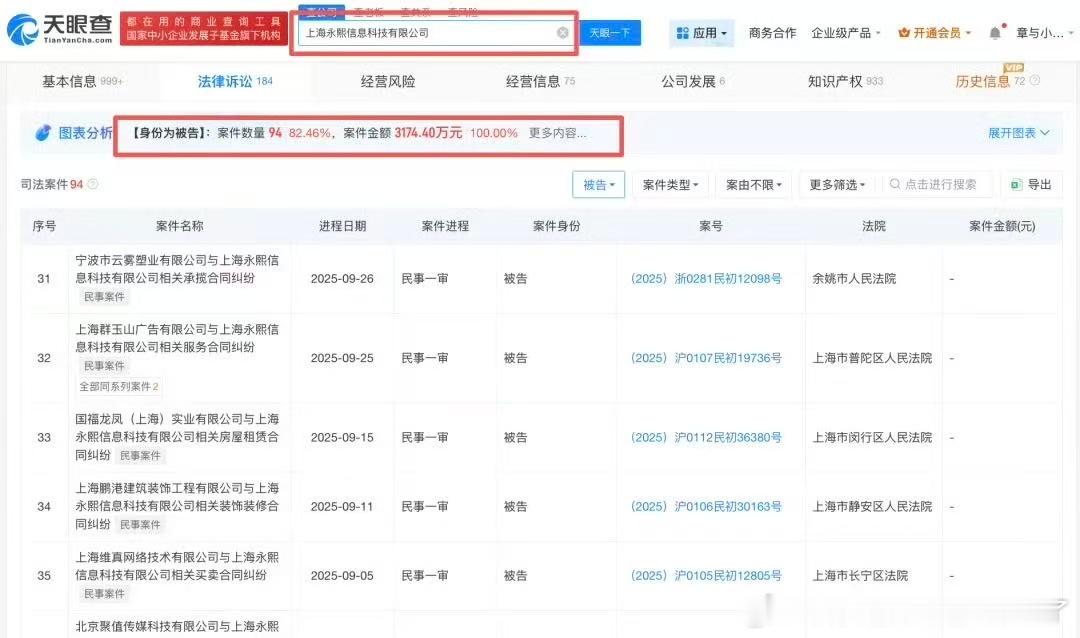Image resolution: width=1080 pixels, height=638 pixels.
Task: Switch to the 经营信息 tab
Action: coord(540,81)
